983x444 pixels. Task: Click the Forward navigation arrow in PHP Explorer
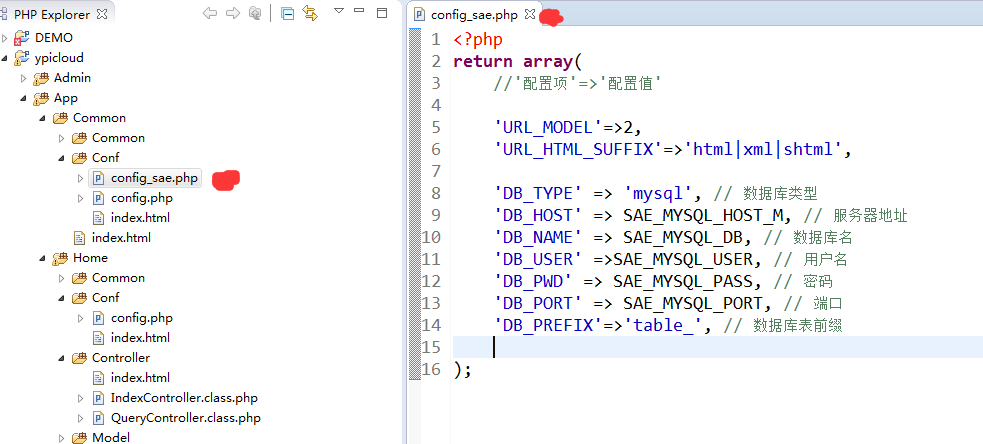[x=232, y=14]
